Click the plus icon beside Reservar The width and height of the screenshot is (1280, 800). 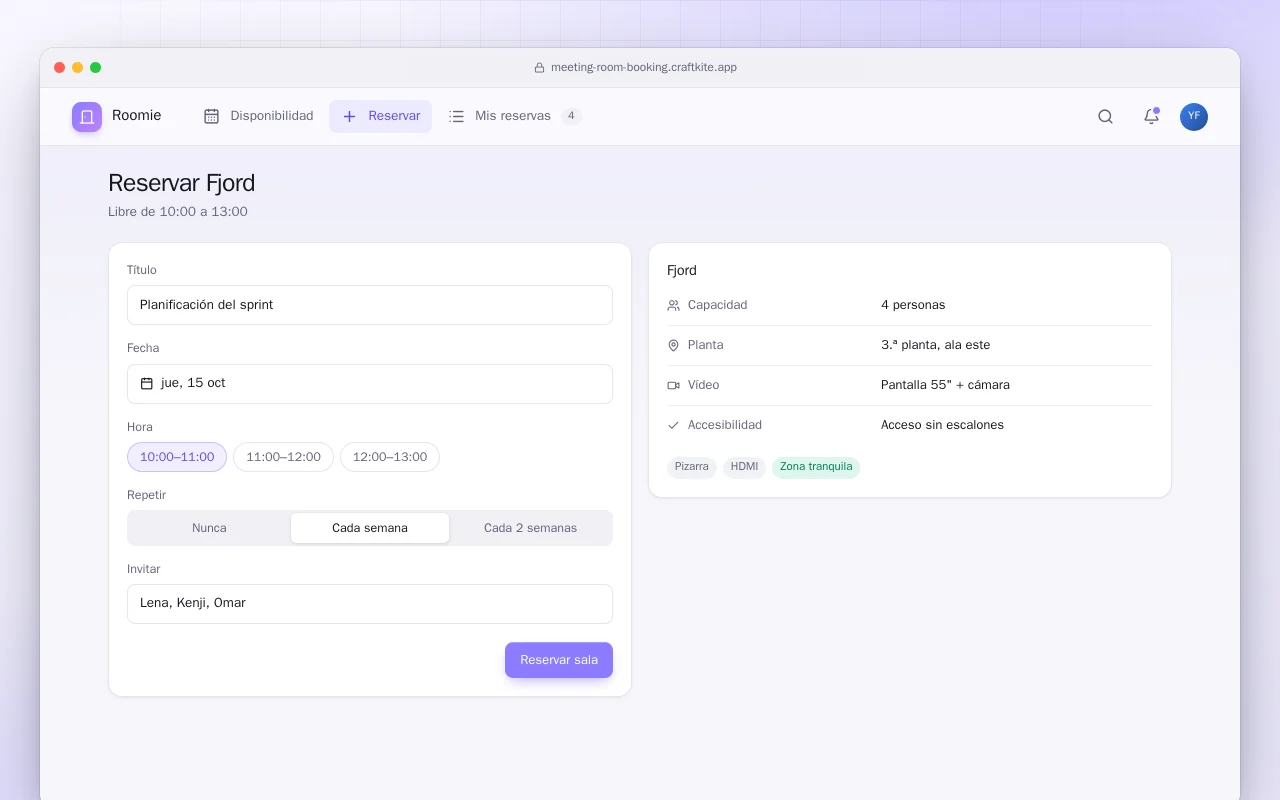pos(349,116)
